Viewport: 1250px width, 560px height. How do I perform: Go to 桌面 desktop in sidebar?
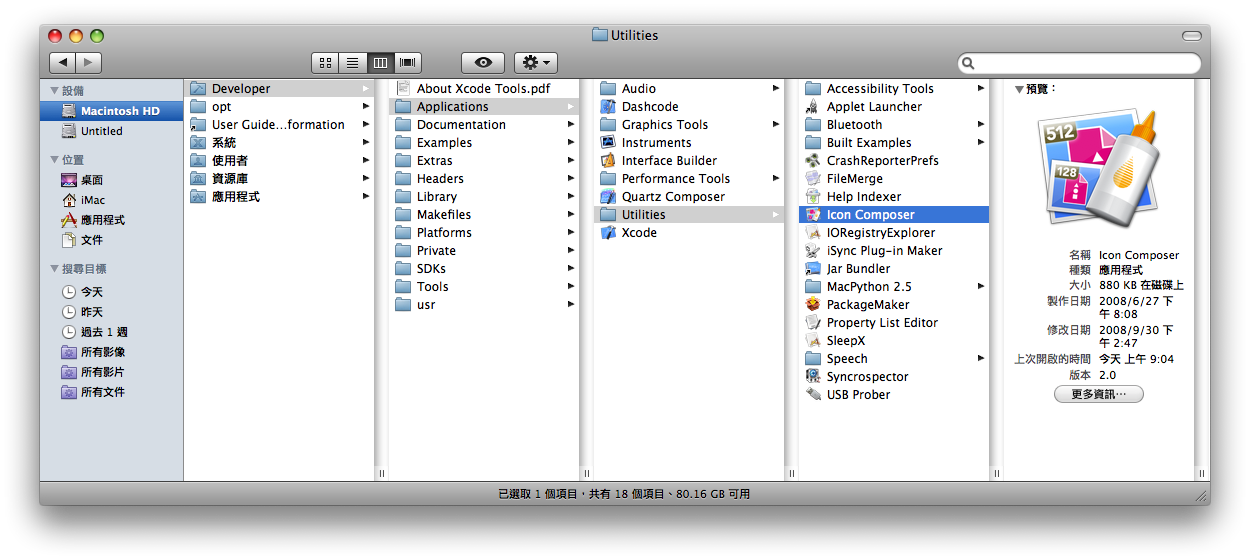pos(111,180)
